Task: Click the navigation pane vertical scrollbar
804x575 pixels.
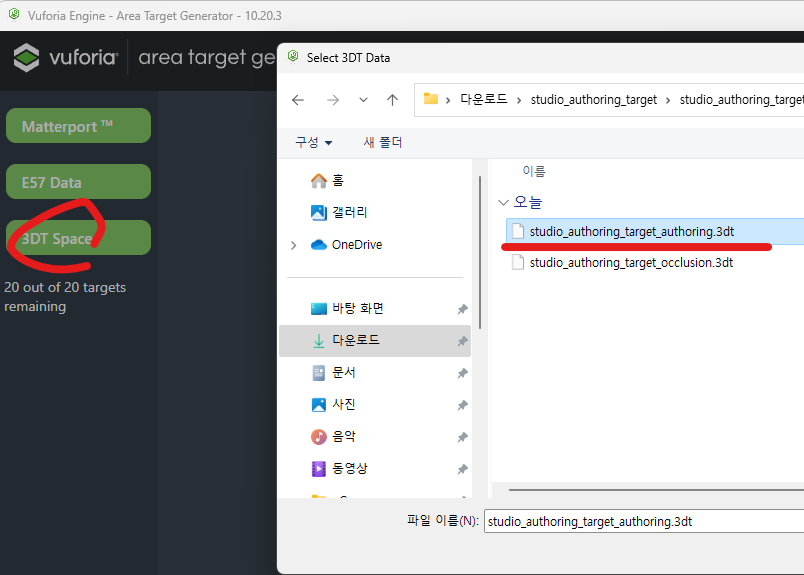Action: [480, 252]
